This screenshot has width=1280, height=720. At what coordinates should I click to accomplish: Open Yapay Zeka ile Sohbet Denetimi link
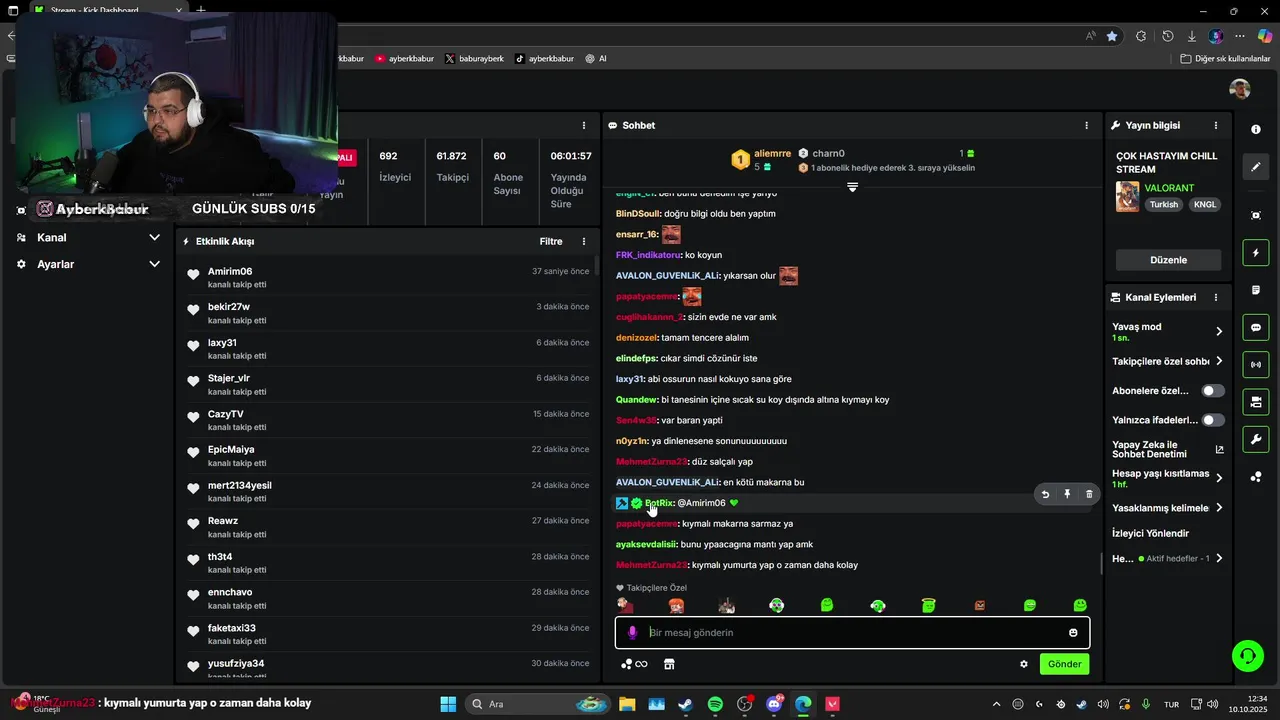(x=1168, y=449)
